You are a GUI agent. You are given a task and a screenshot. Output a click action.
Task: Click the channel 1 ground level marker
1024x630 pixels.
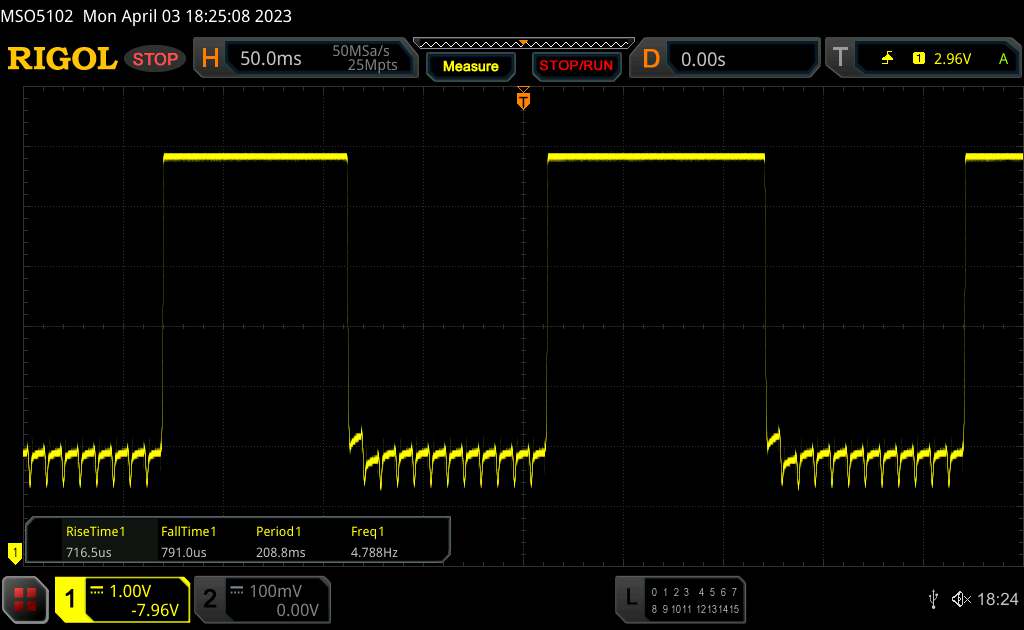(x=14, y=551)
